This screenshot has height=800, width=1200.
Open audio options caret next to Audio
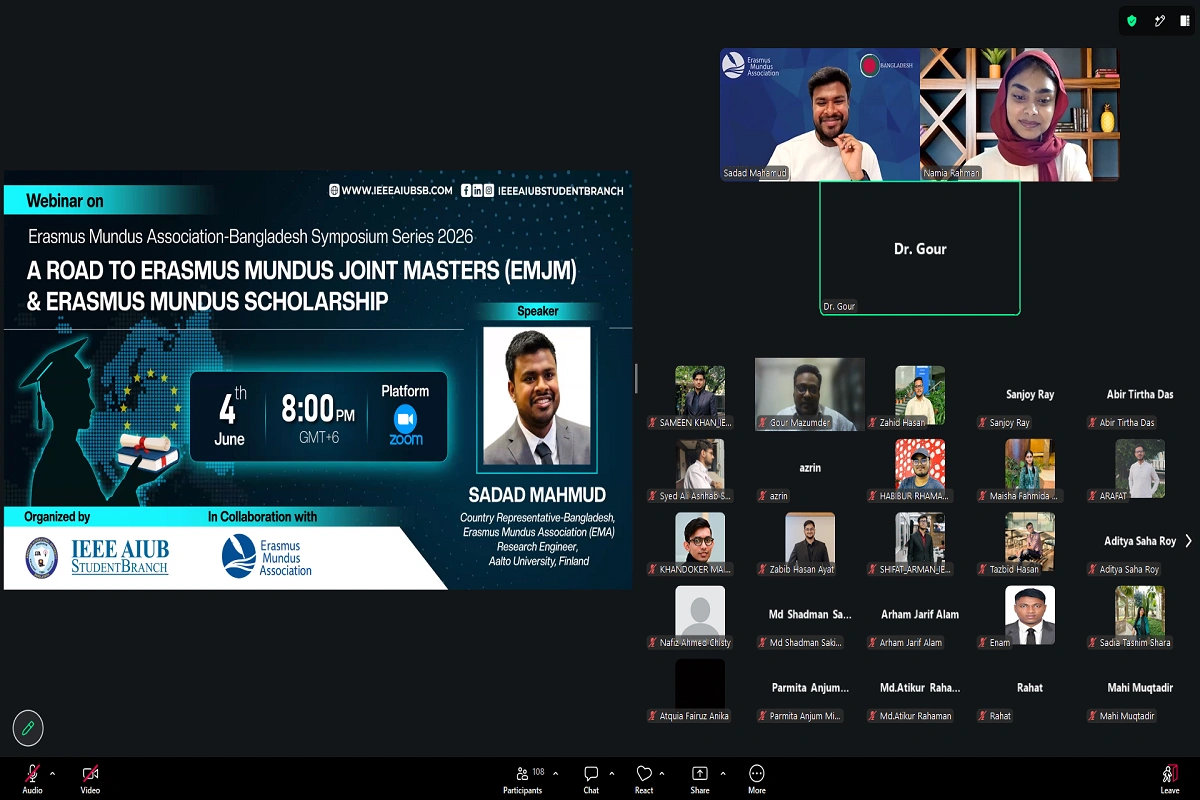point(52,773)
